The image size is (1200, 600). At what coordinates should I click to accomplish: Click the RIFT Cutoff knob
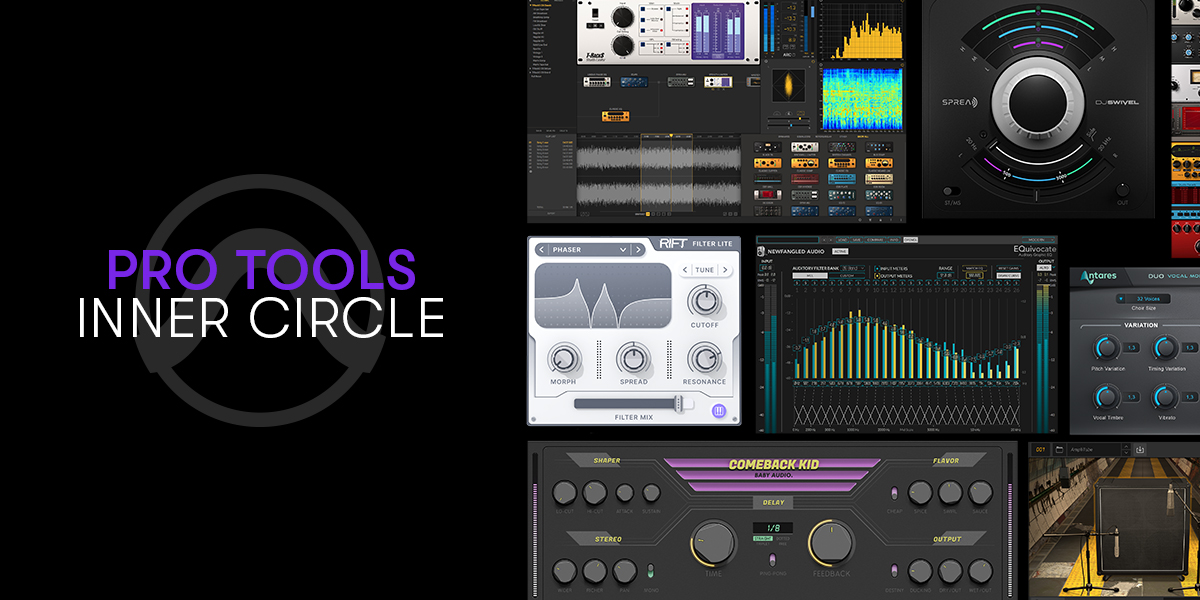704,300
